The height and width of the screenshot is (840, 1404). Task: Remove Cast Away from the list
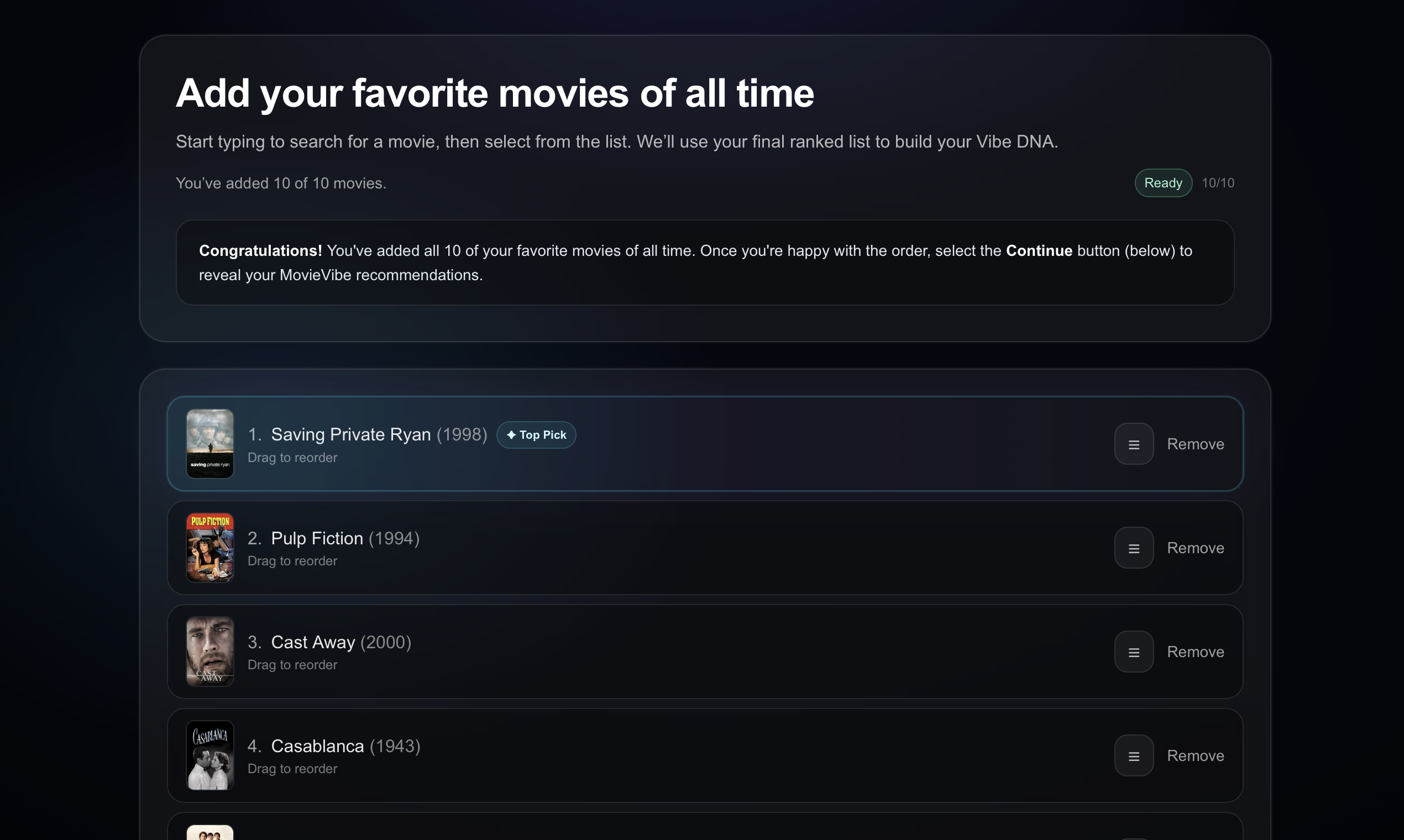(x=1195, y=652)
